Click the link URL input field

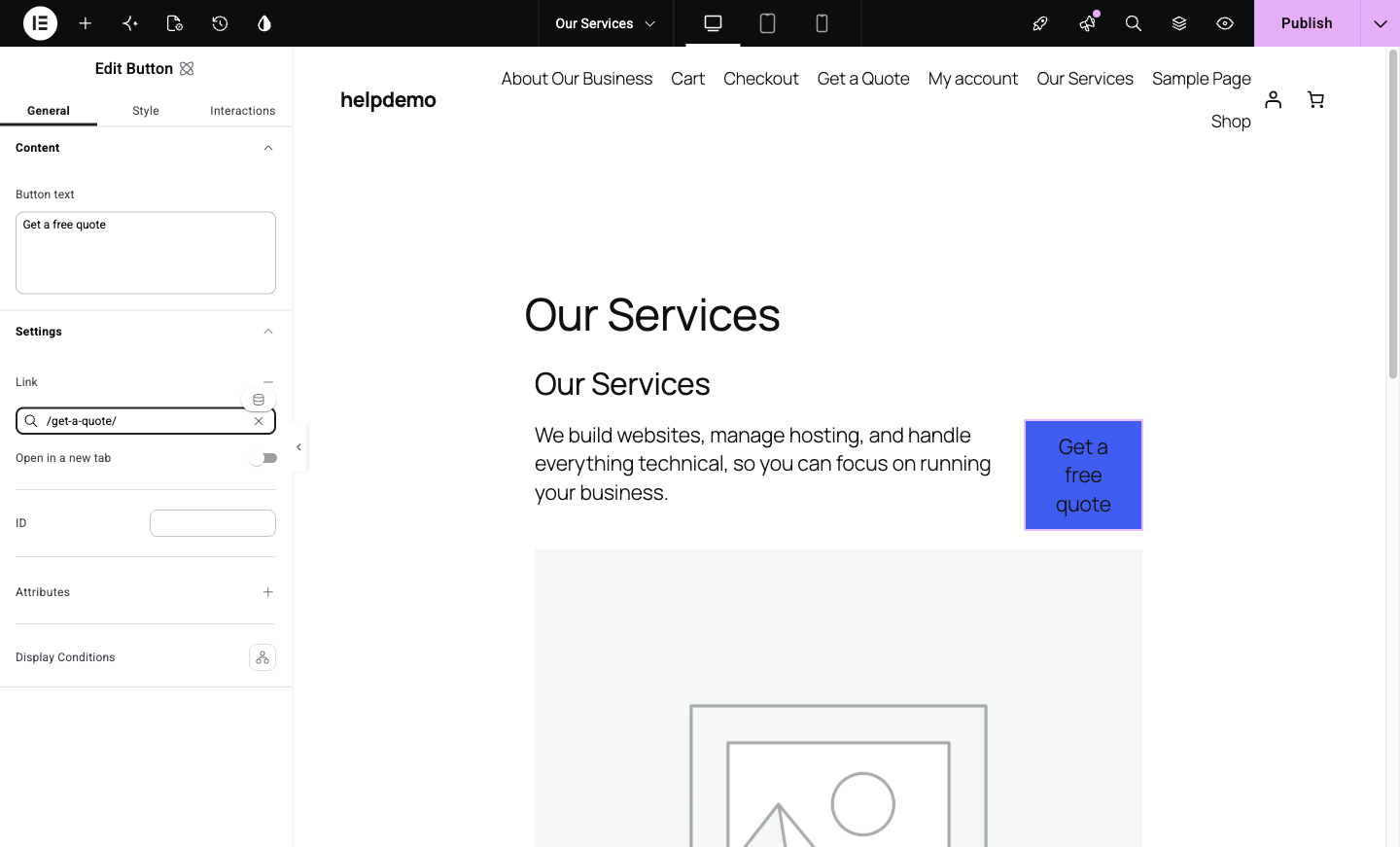[x=146, y=421]
